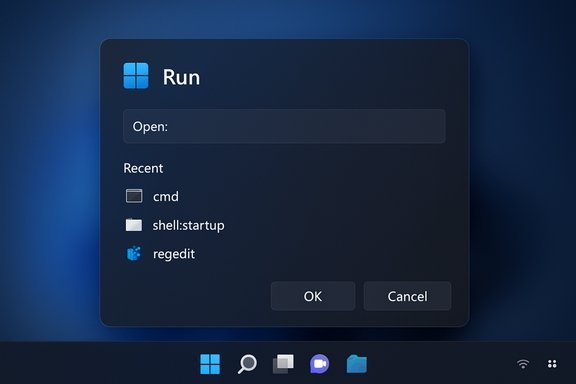
Task: Click the Open input field
Action: coord(284,126)
